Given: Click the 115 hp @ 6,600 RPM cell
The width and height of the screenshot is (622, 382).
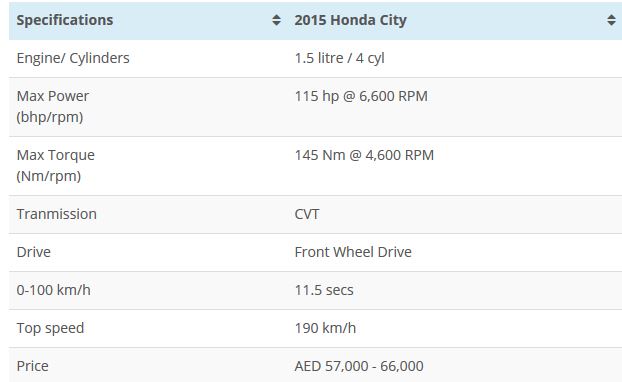Looking at the screenshot, I should click(361, 96).
